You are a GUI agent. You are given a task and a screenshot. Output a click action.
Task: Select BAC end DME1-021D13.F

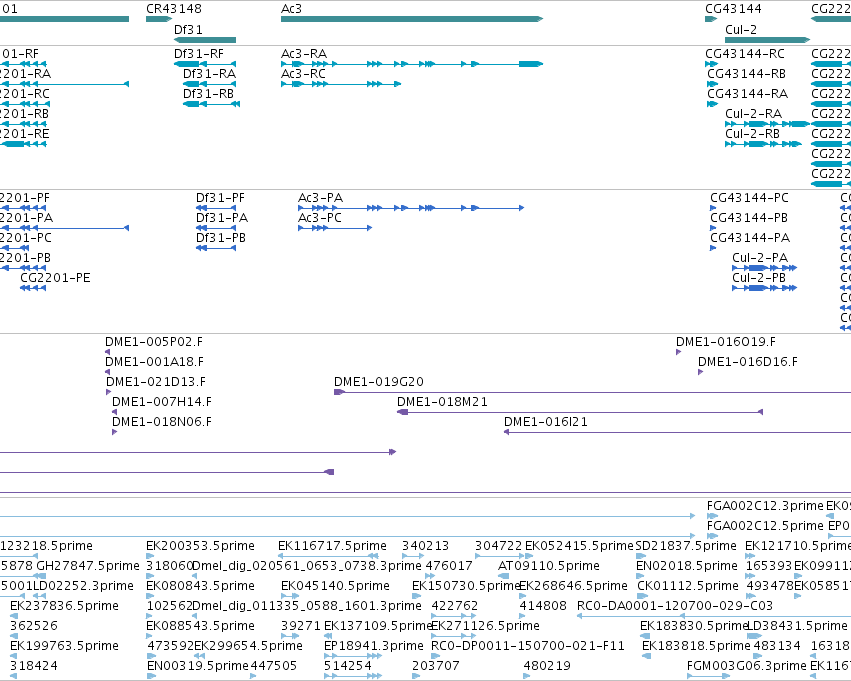coord(109,392)
